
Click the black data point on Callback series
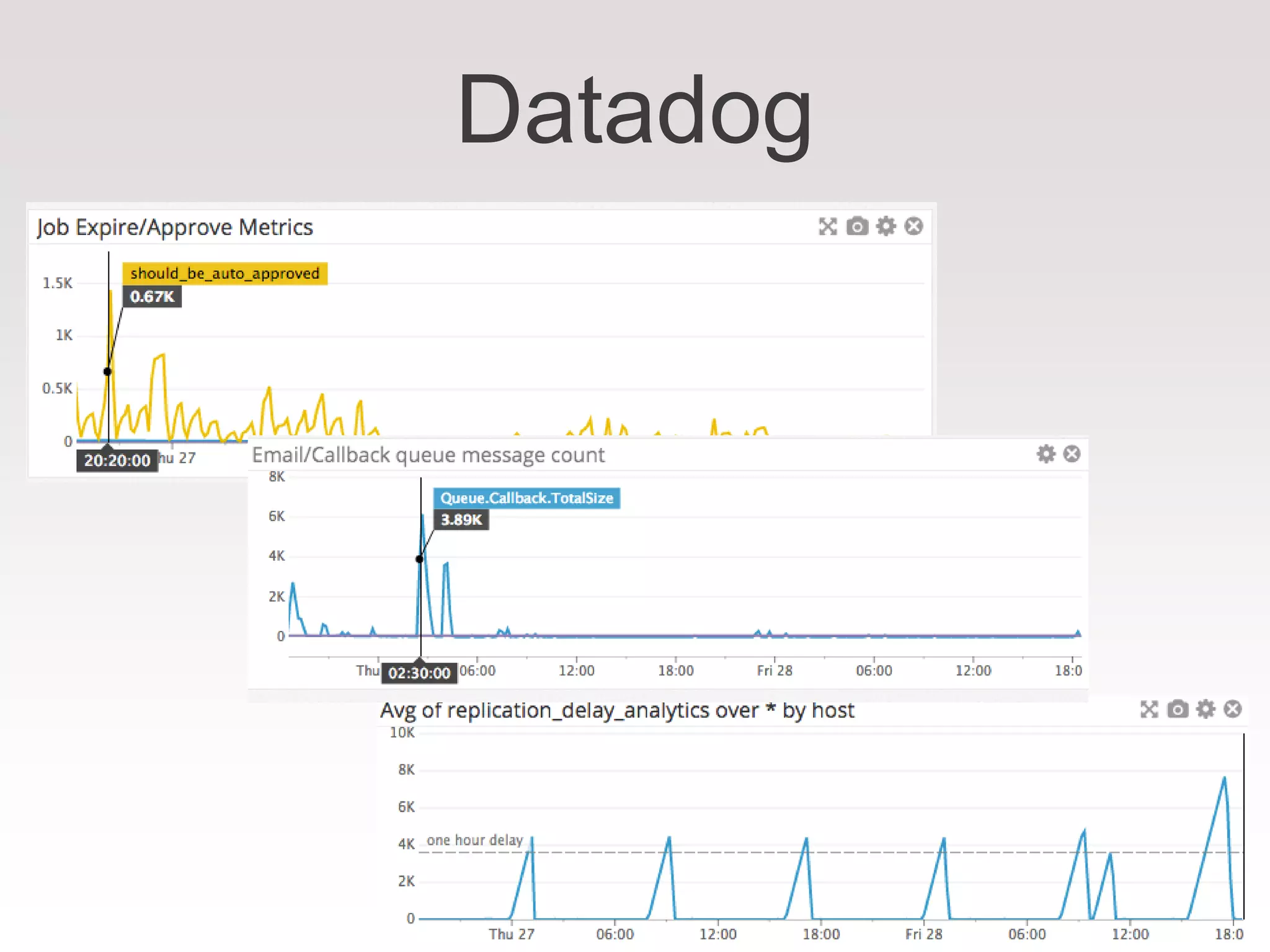click(x=419, y=559)
